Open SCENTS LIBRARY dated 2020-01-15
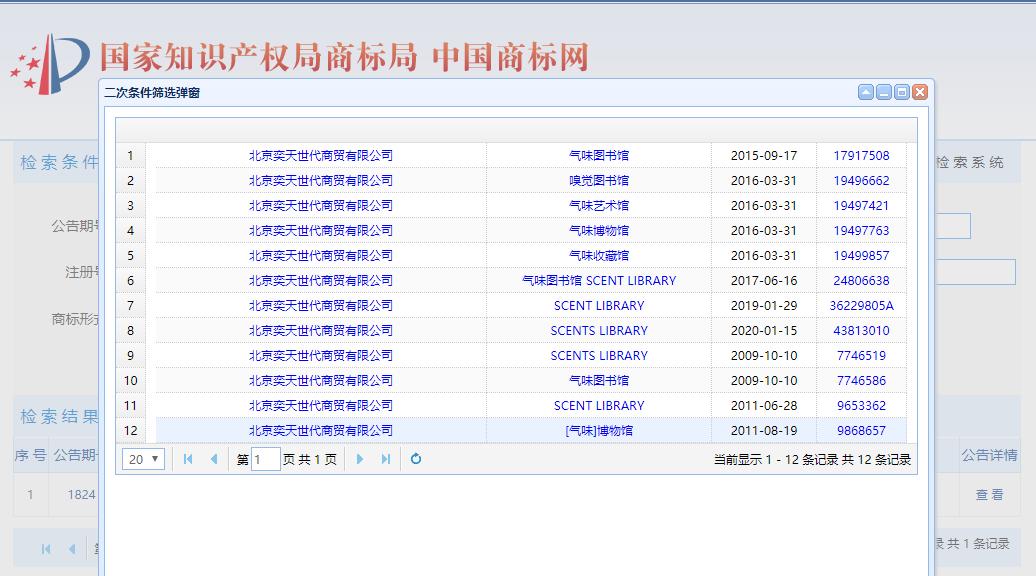The image size is (1036, 576). [x=599, y=331]
